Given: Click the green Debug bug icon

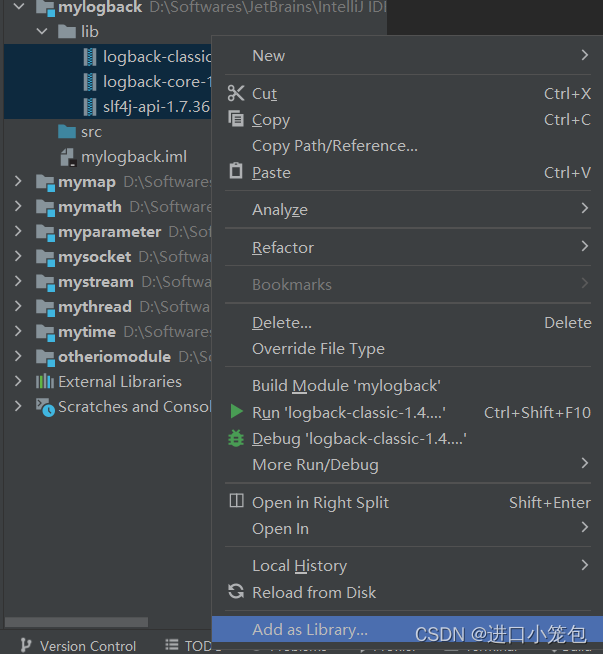Looking at the screenshot, I should click(x=236, y=438).
